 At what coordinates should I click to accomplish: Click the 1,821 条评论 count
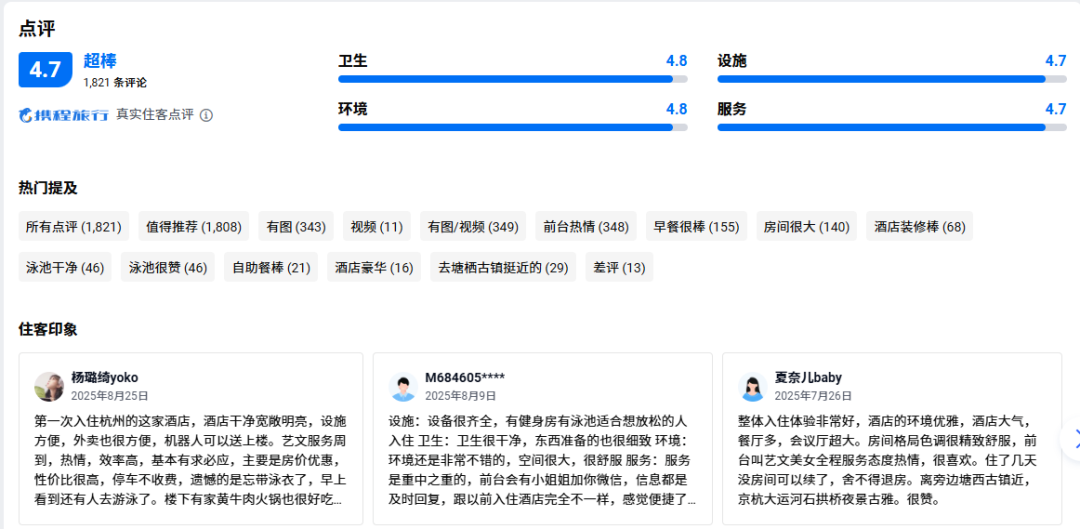115,83
